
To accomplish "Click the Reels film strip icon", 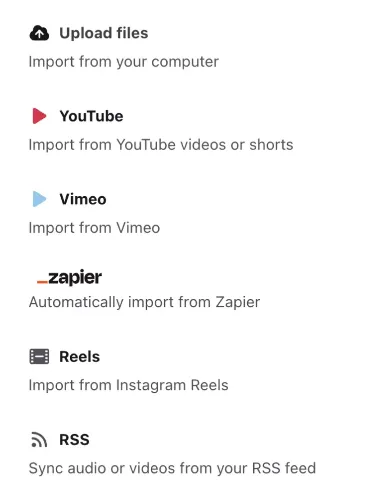I will pyautogui.click(x=39, y=357).
